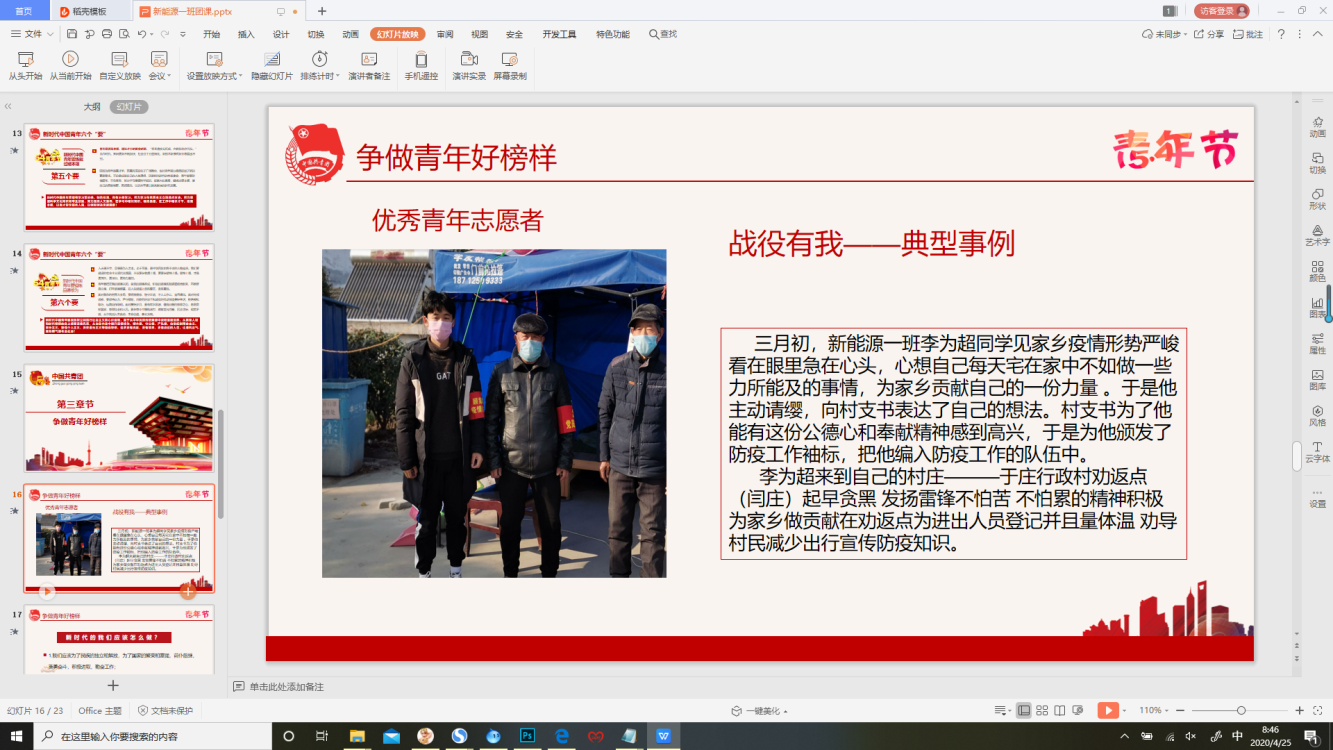1333x750 pixels.
Task: Switch to the 审阅 review tab
Action: click(x=445, y=34)
